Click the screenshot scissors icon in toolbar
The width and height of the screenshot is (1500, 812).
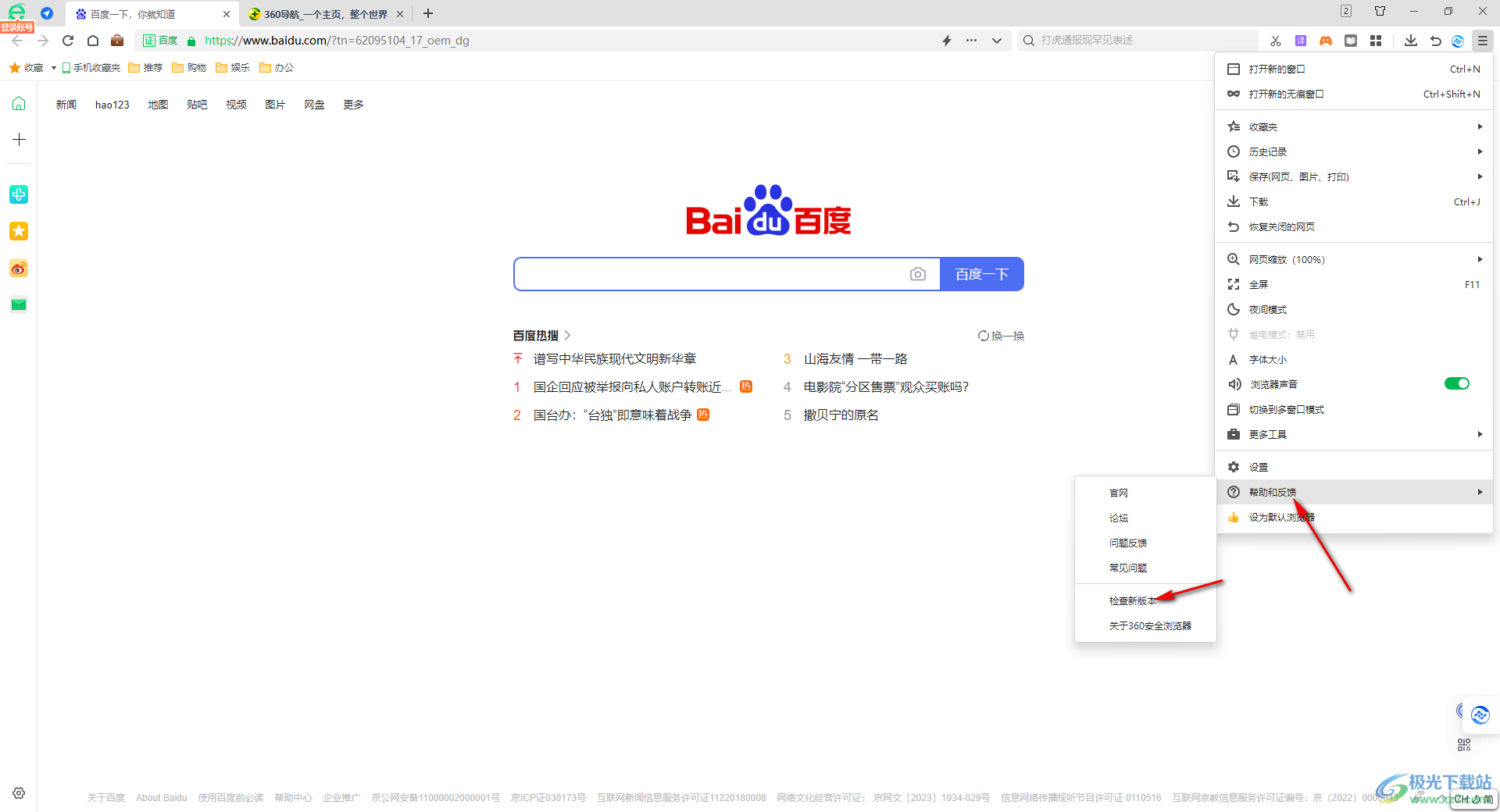1276,41
